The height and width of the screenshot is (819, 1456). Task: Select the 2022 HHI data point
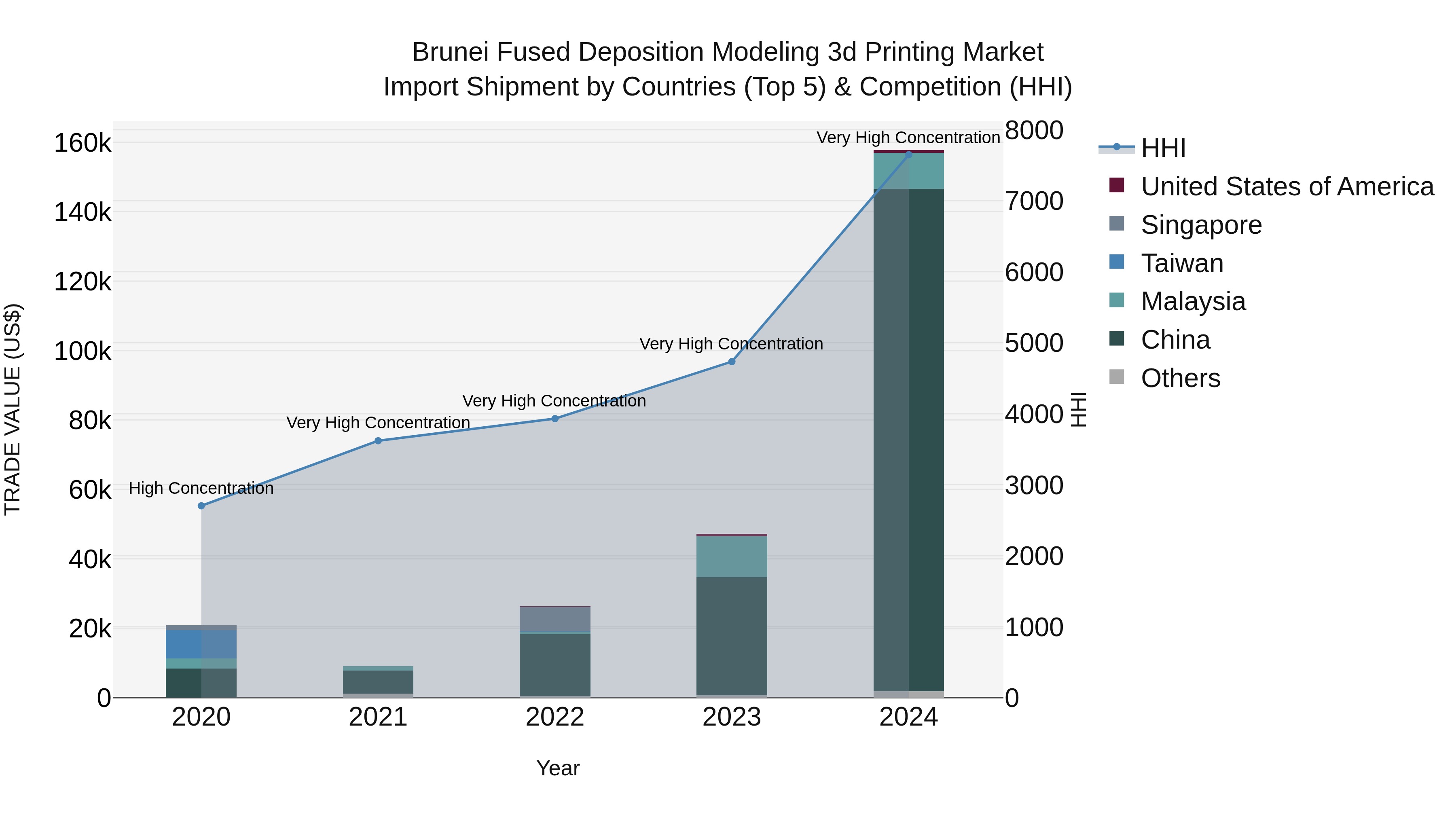pyautogui.click(x=555, y=419)
